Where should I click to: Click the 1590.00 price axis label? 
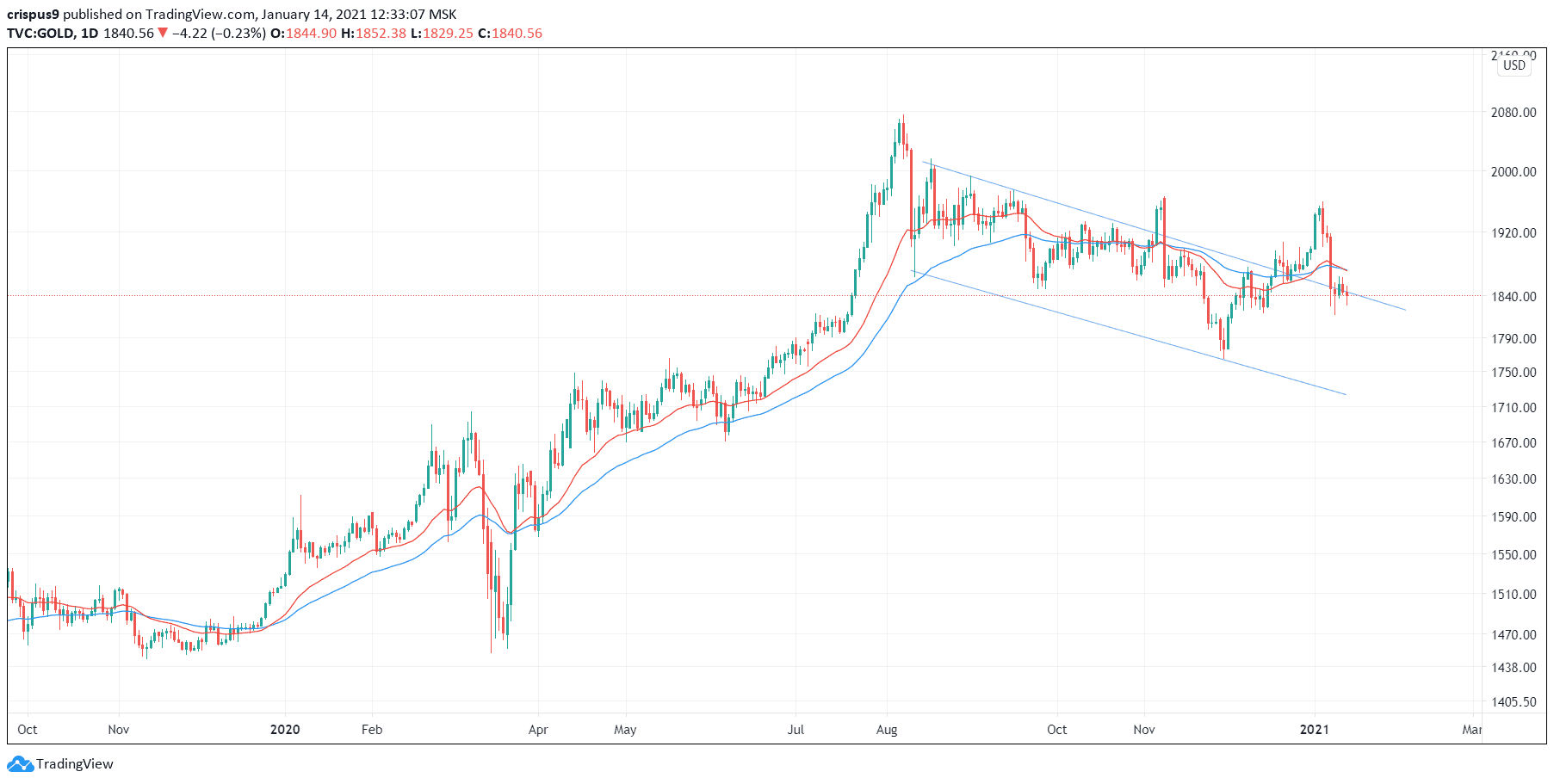point(1514,517)
